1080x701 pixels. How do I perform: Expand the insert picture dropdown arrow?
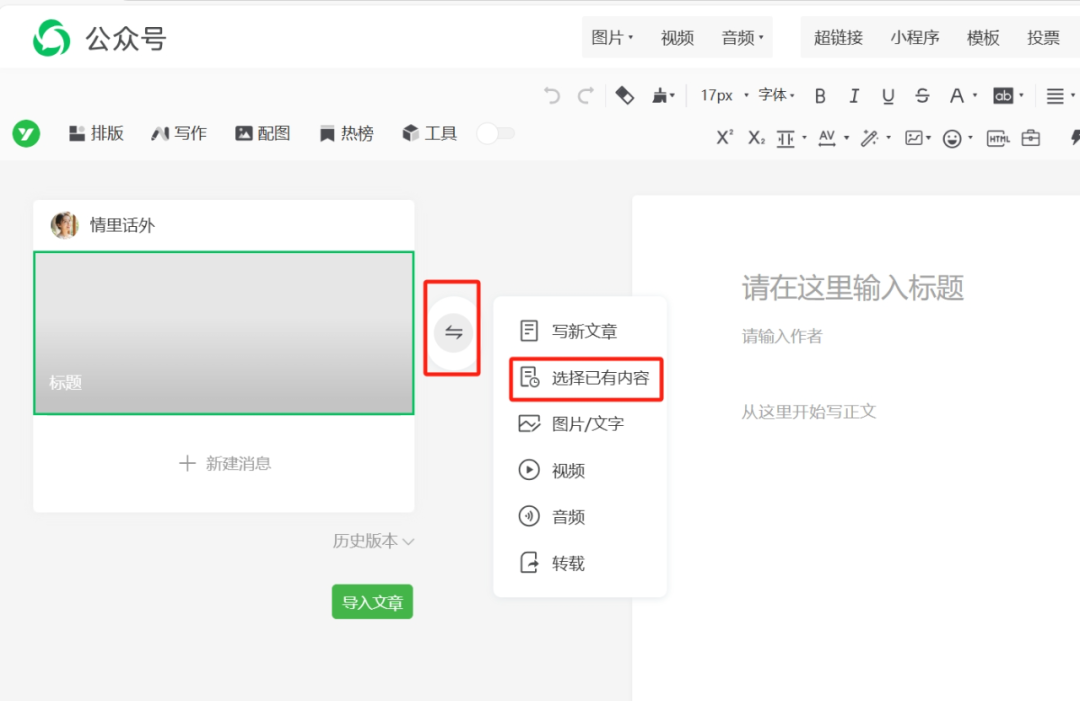(x=928, y=138)
